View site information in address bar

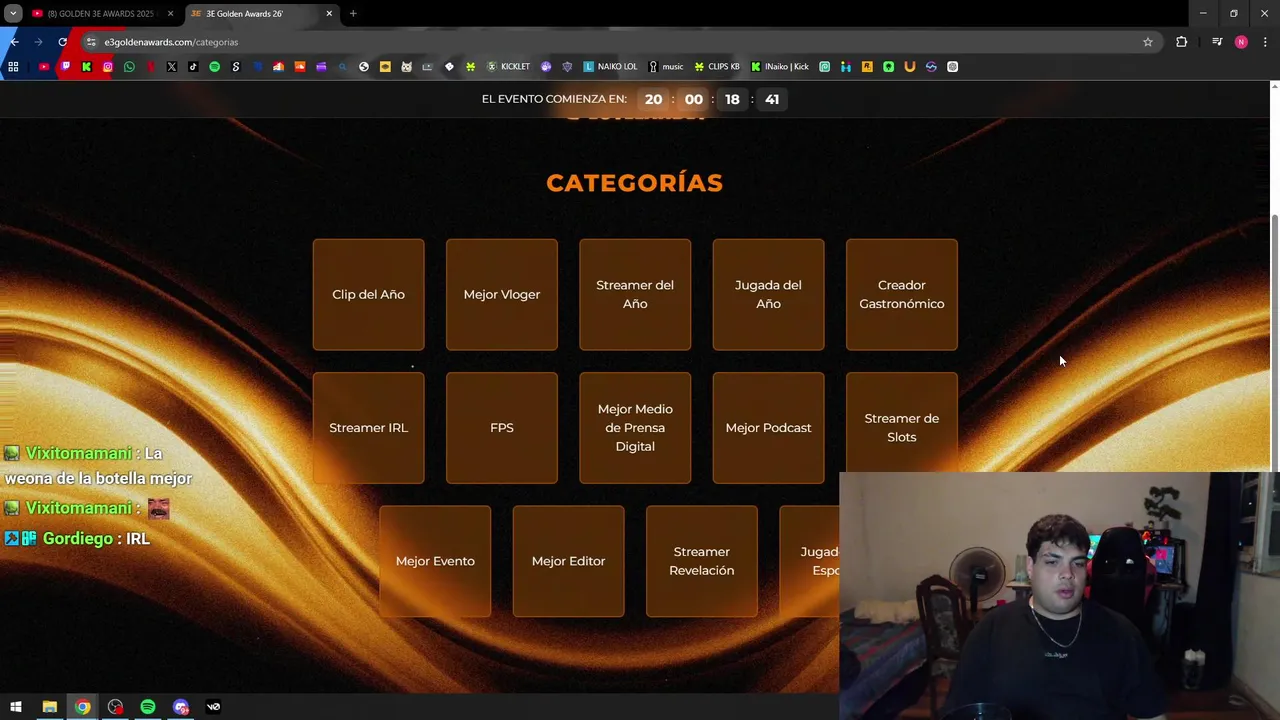(91, 42)
